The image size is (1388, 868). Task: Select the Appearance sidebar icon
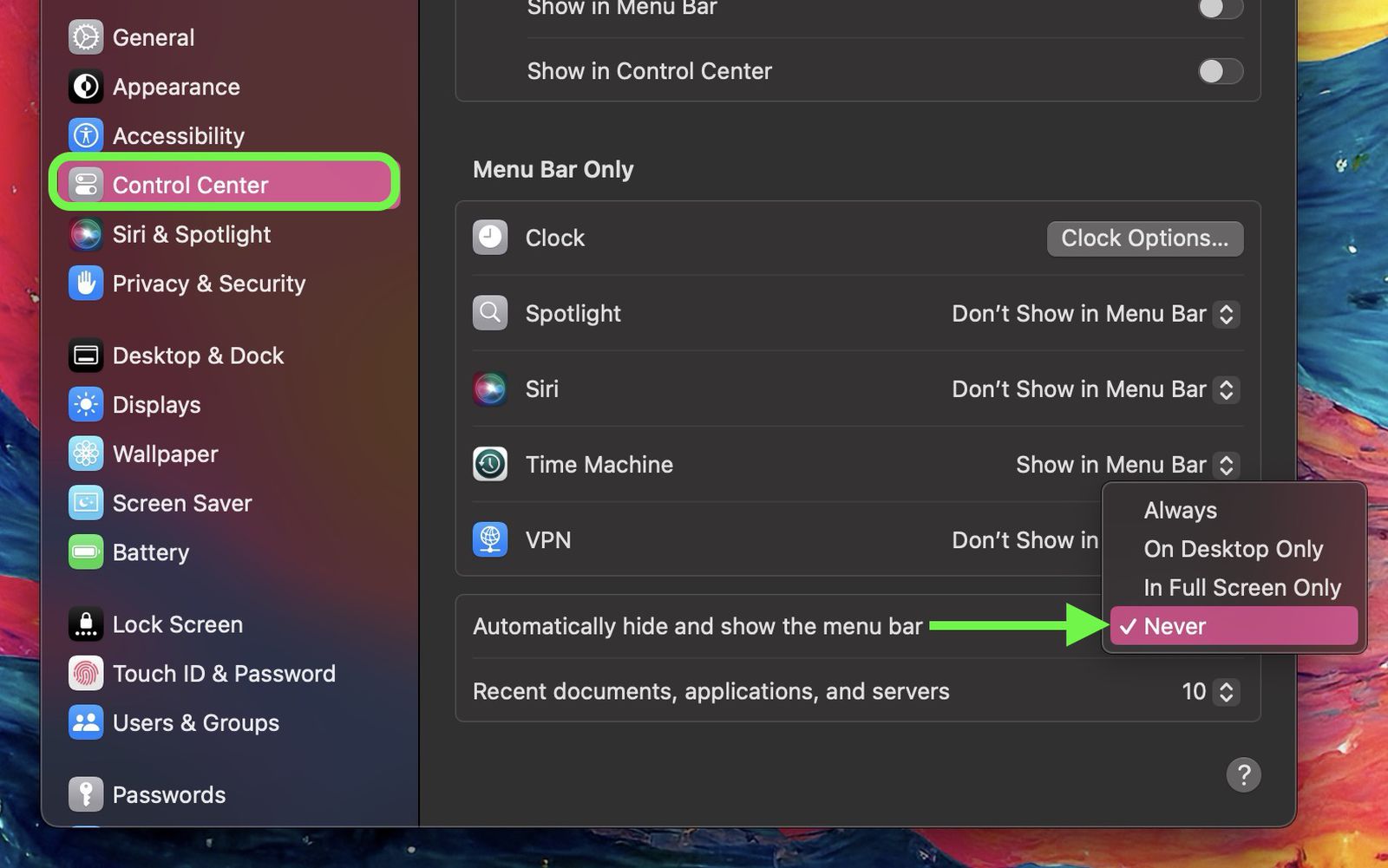pos(85,86)
